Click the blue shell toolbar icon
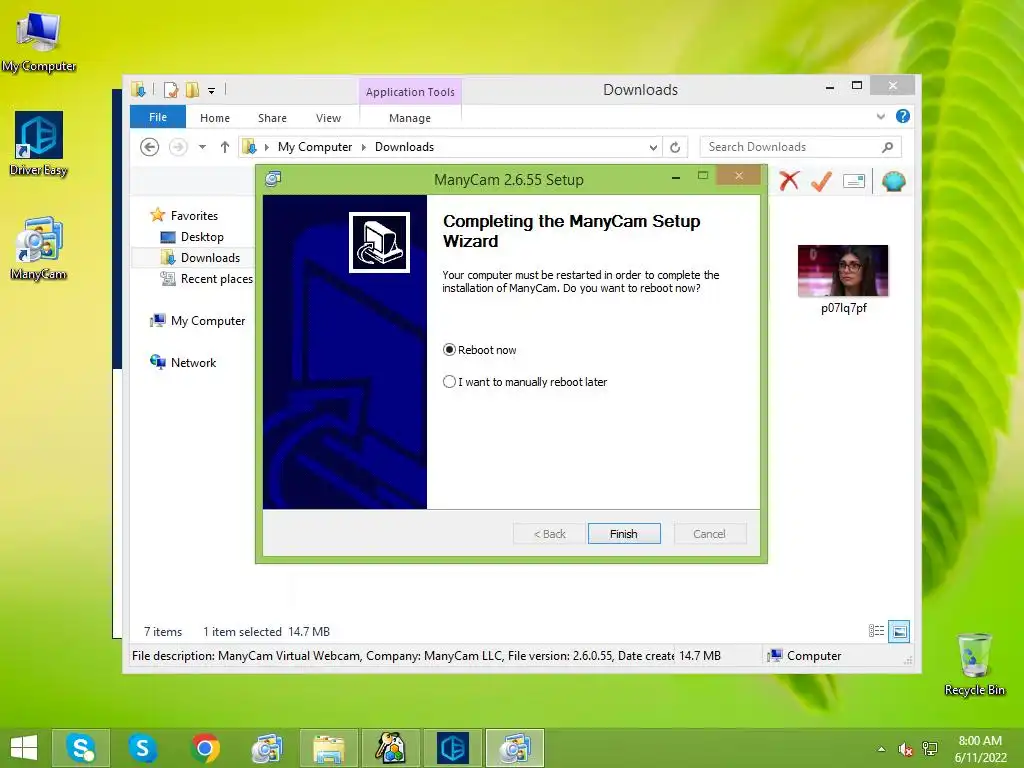 (x=893, y=181)
